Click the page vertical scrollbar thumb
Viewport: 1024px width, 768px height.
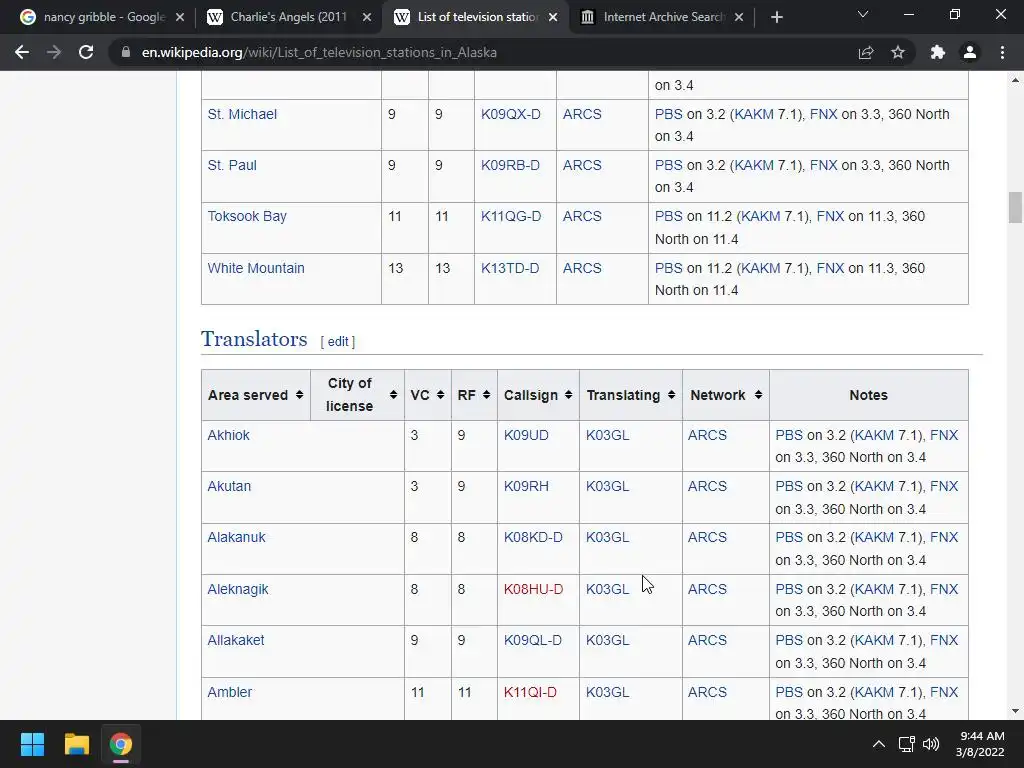(x=1015, y=208)
